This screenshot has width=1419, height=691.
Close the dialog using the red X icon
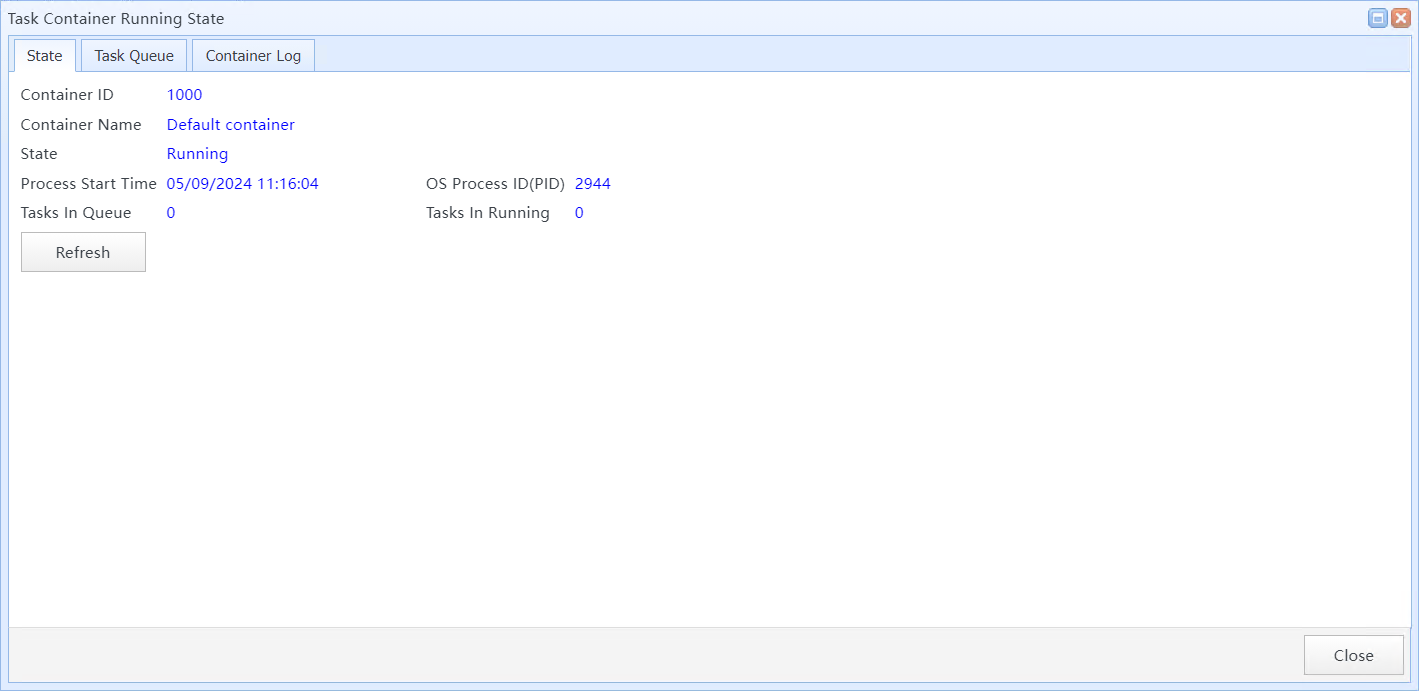(1400, 18)
